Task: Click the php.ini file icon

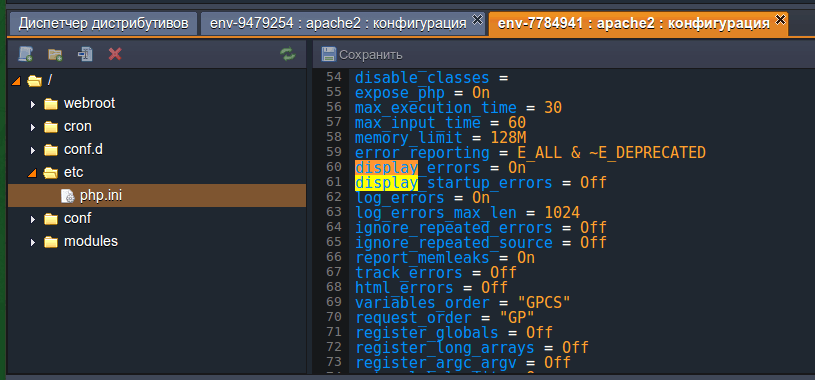Action: point(68,196)
